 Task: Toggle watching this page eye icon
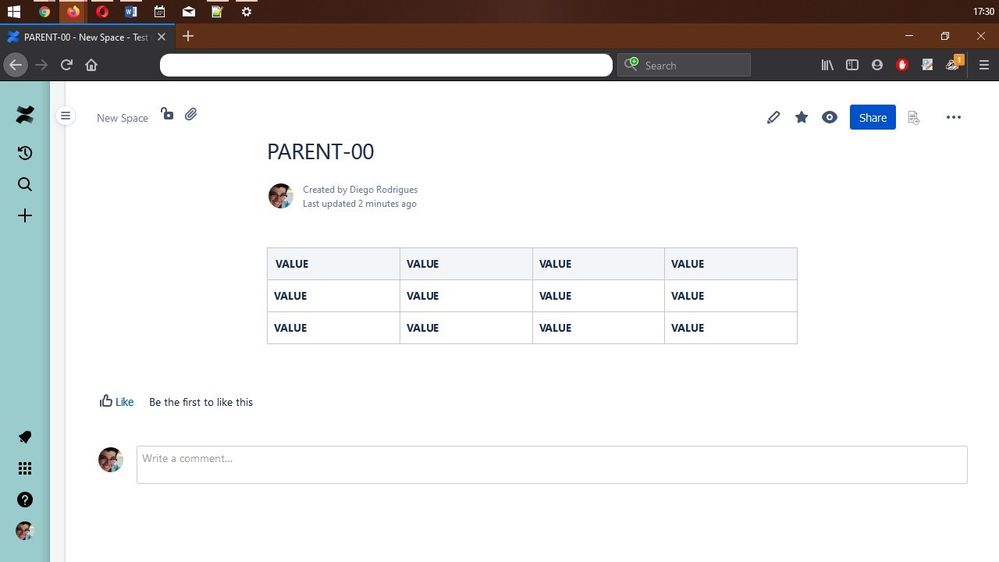coord(830,117)
